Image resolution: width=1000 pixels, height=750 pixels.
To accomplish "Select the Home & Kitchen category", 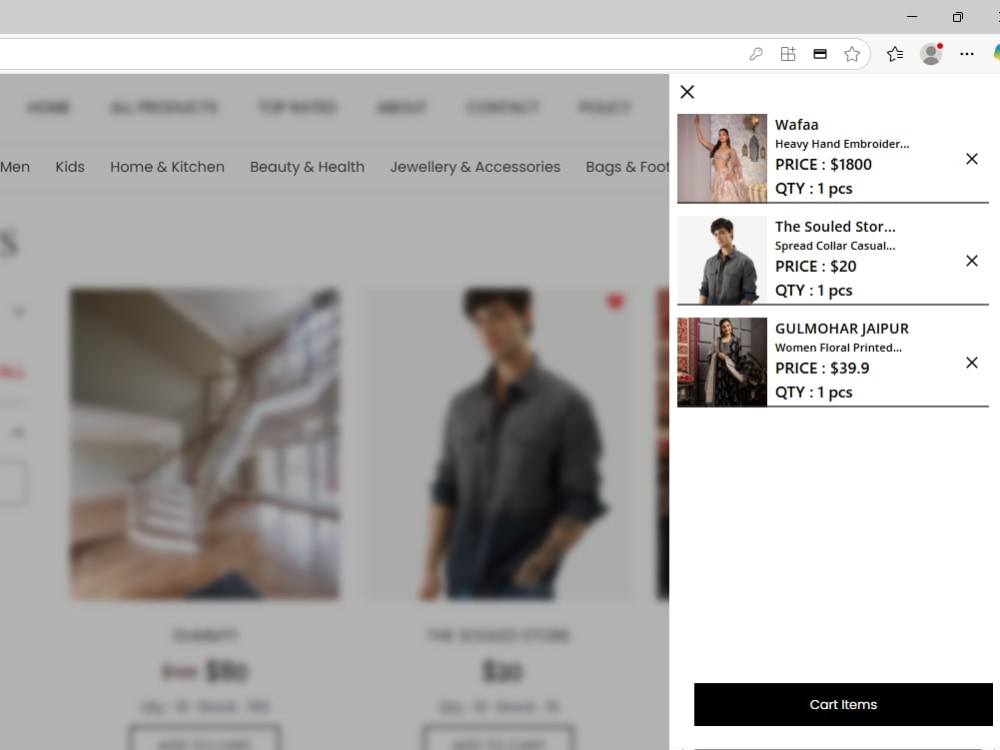I will (167, 167).
